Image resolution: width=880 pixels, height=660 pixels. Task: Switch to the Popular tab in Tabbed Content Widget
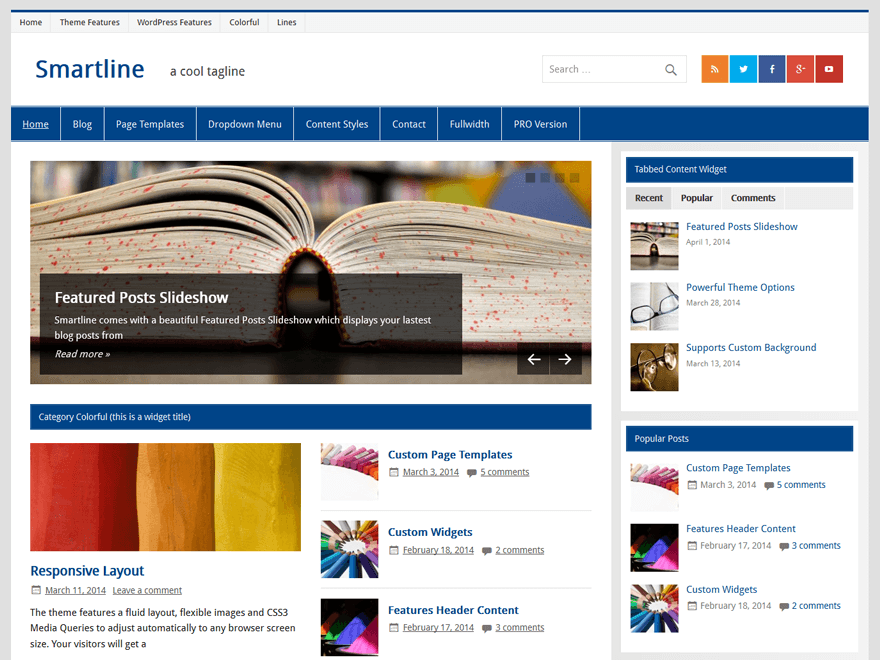click(696, 198)
